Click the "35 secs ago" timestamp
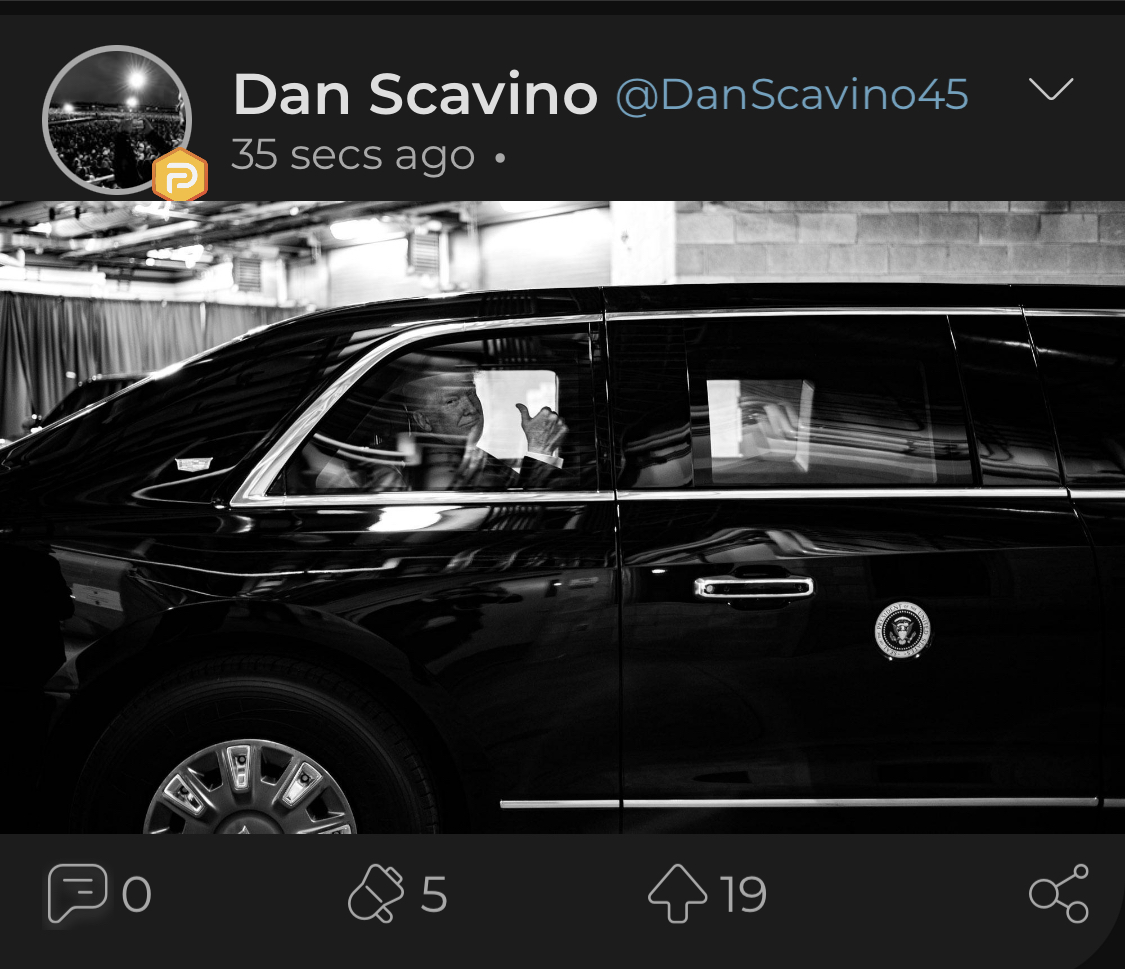The height and width of the screenshot is (969, 1125). (x=353, y=156)
